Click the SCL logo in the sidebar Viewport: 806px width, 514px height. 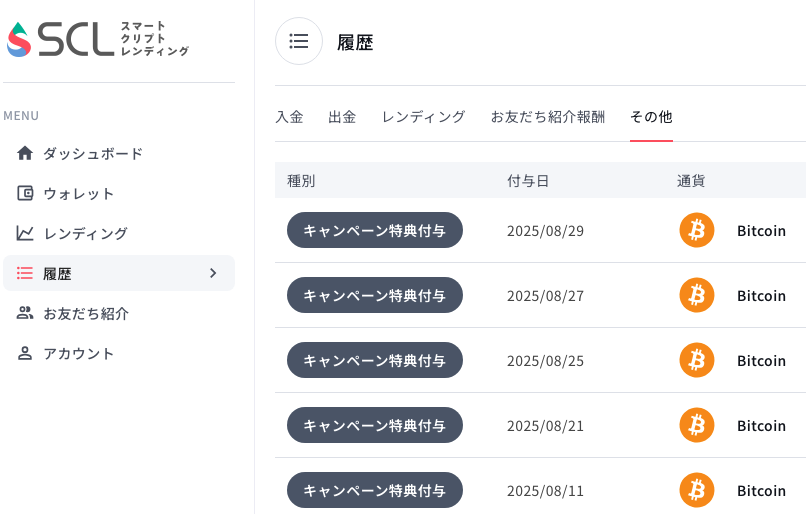98,39
